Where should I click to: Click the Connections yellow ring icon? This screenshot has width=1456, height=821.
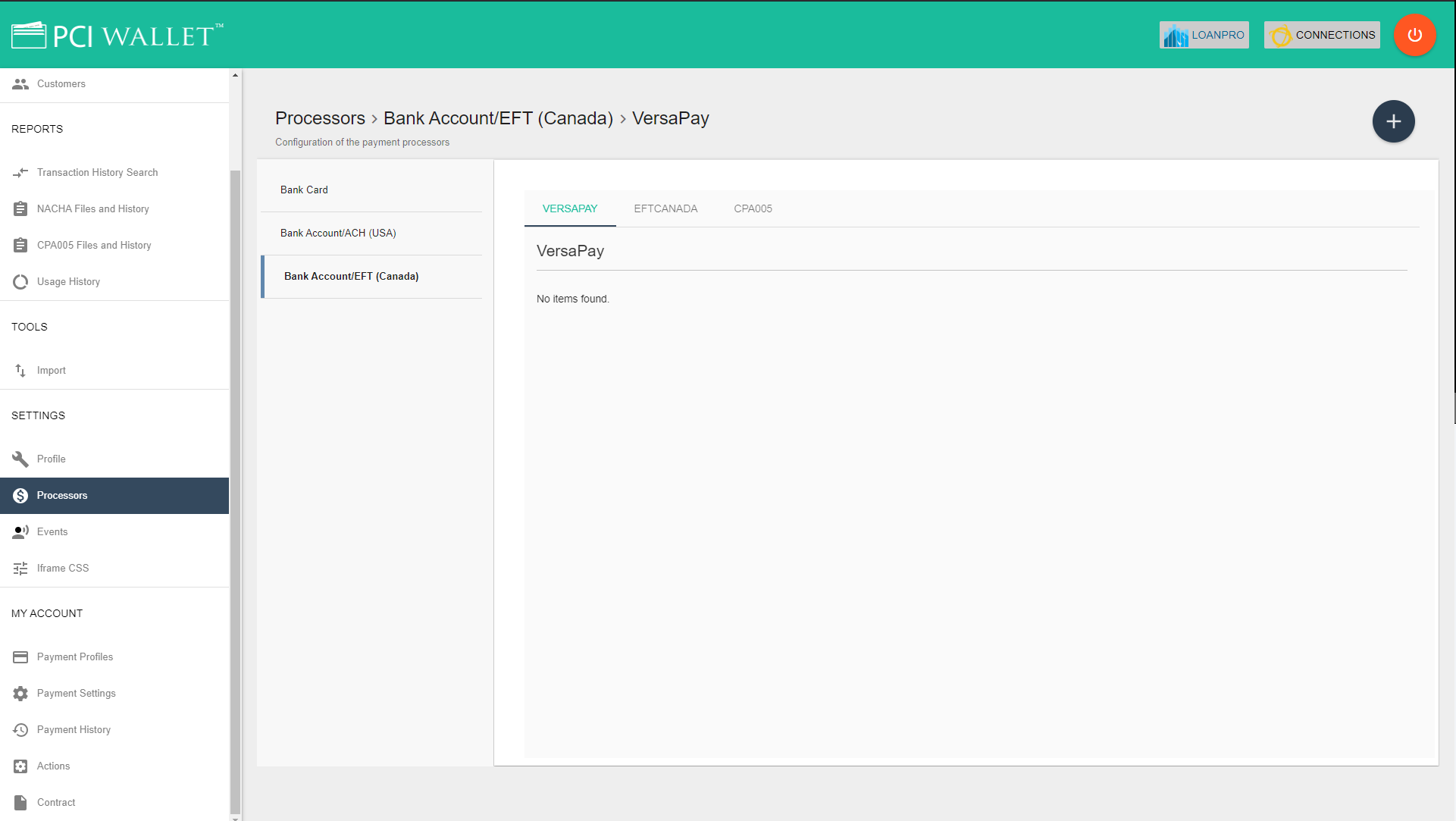[1281, 36]
